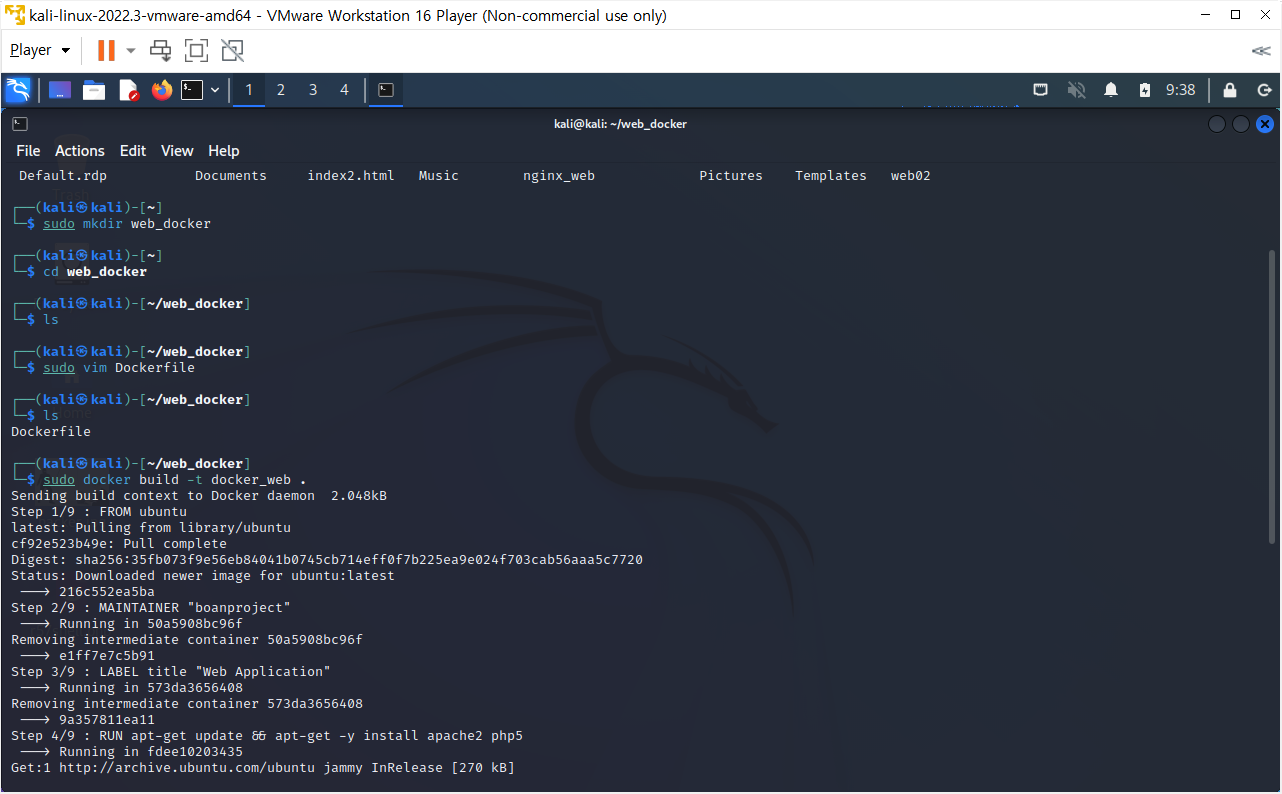
Task: Toggle VMware Unity mode icon
Action: click(x=232, y=50)
